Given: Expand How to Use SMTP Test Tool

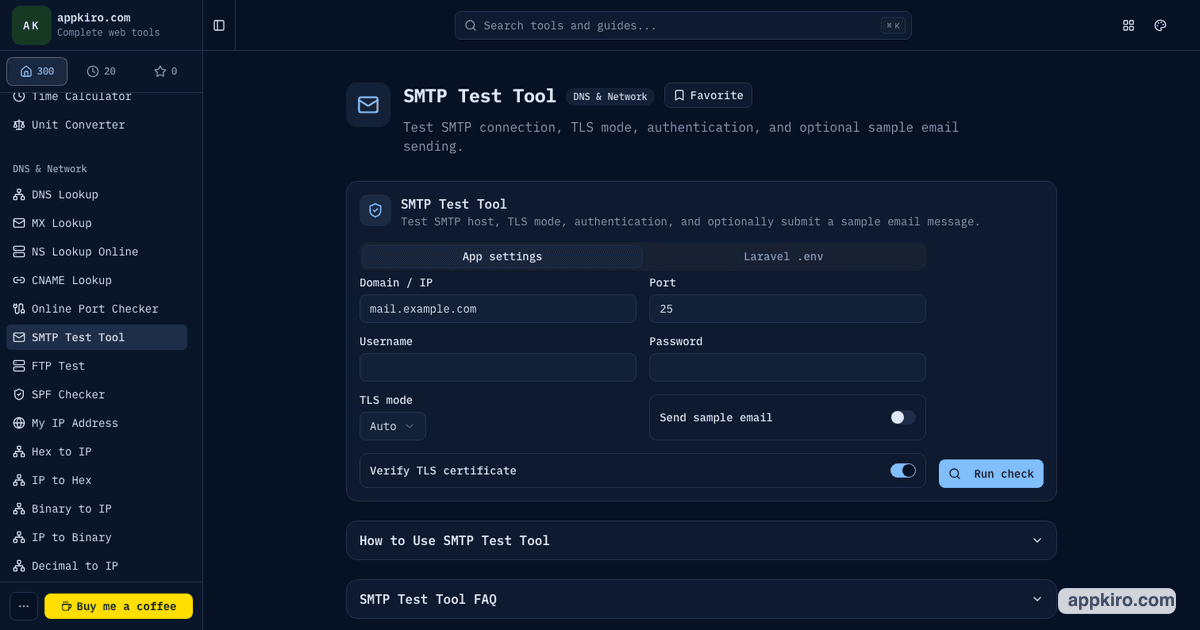Looking at the screenshot, I should tap(701, 540).
